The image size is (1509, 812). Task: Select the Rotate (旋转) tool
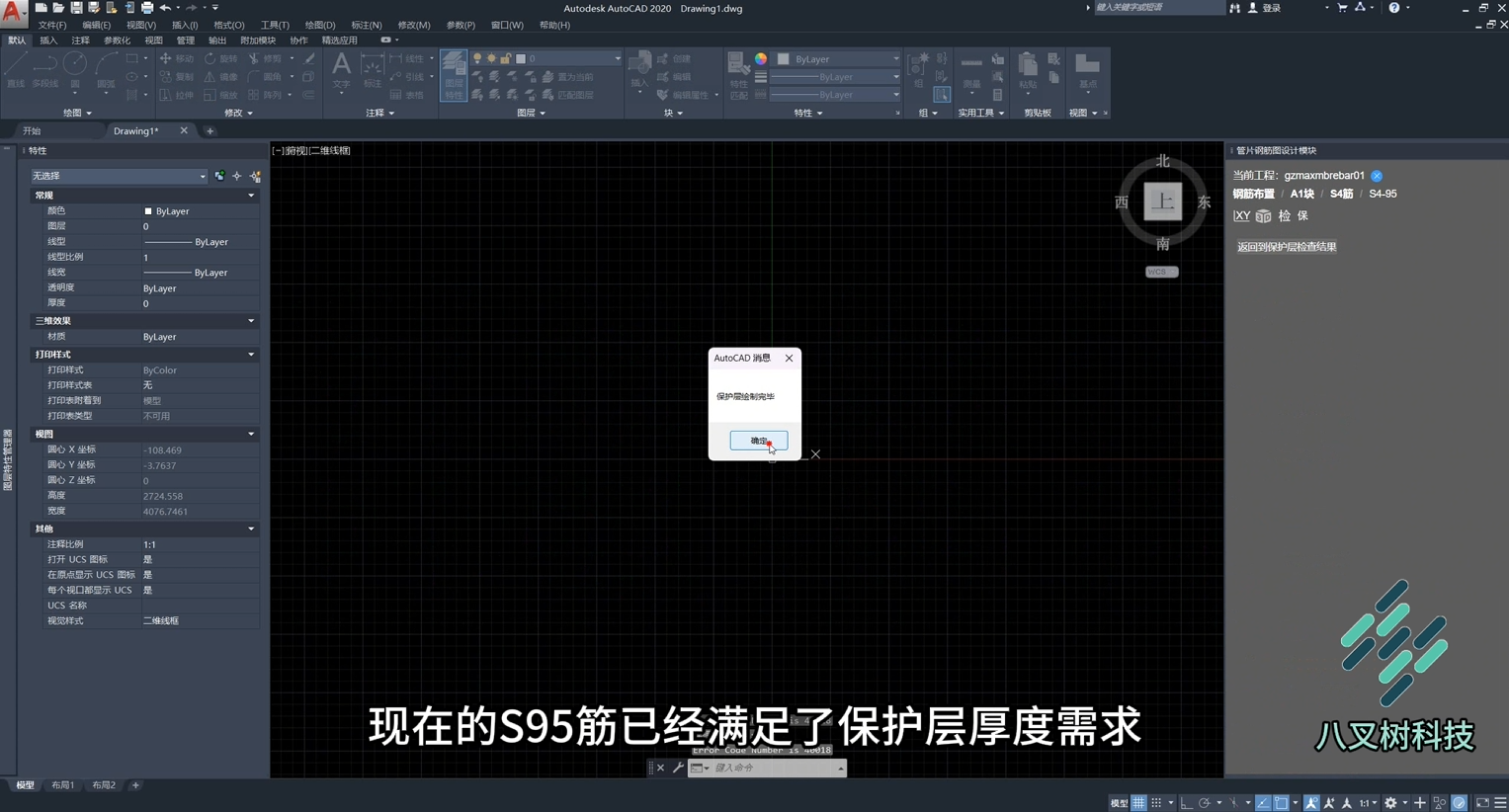tap(221, 58)
